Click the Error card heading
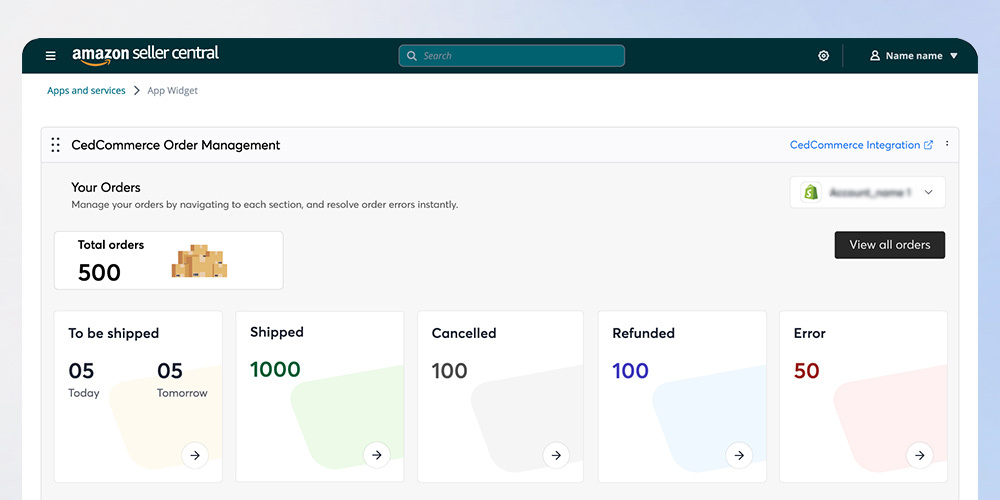1000x500 pixels. coord(809,333)
